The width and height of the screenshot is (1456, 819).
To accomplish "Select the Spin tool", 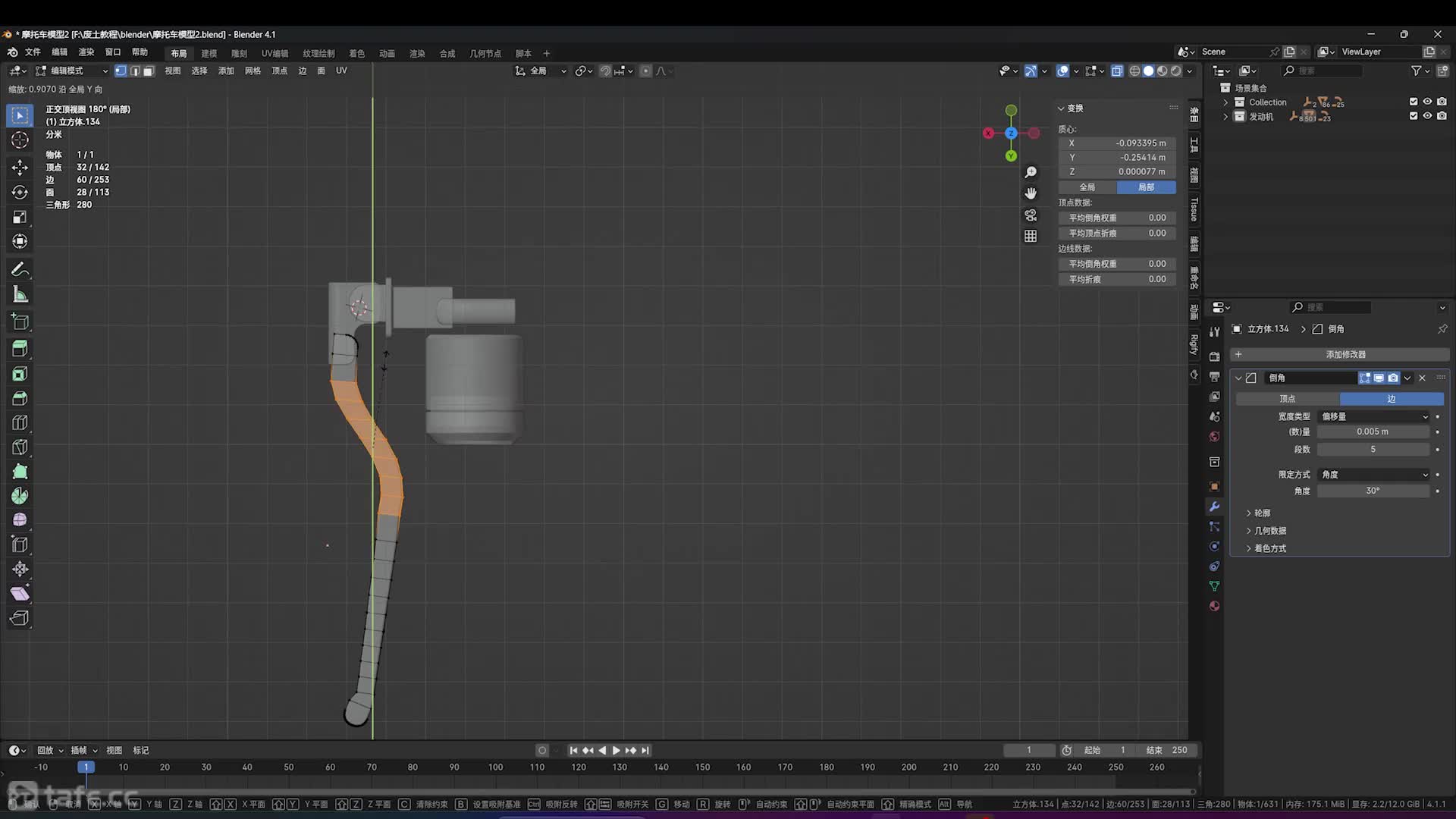I will (x=20, y=496).
